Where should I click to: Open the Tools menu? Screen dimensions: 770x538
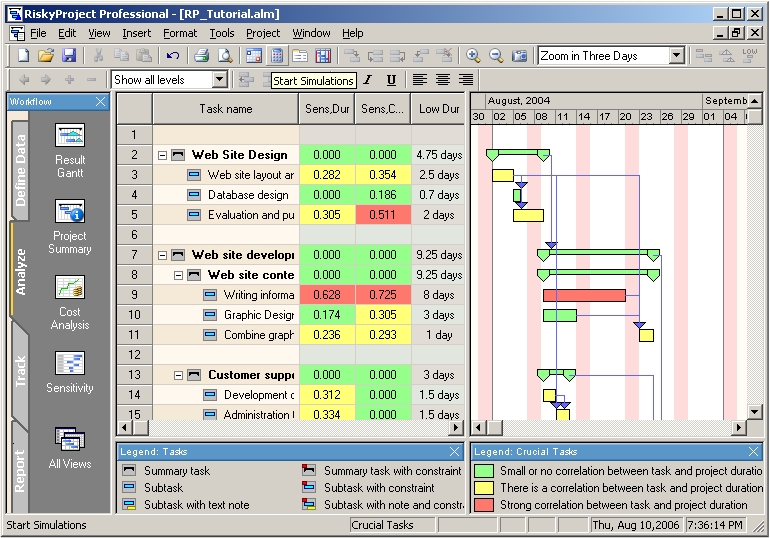[221, 33]
